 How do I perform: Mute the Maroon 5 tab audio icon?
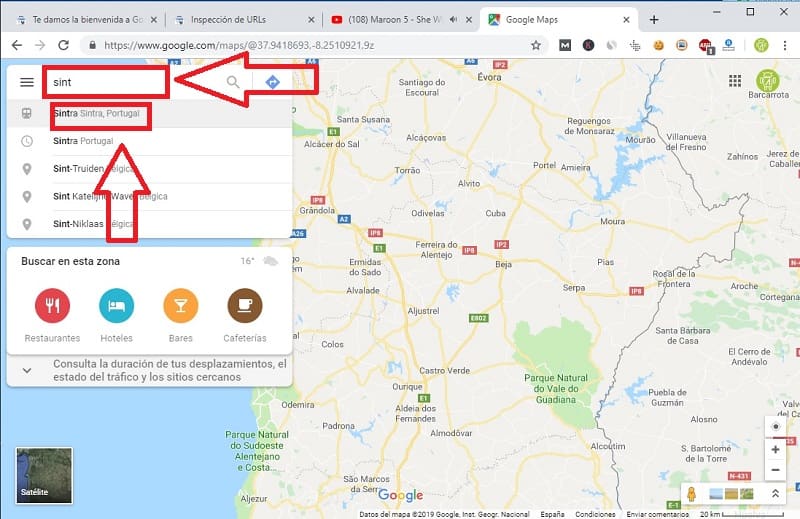(x=453, y=19)
